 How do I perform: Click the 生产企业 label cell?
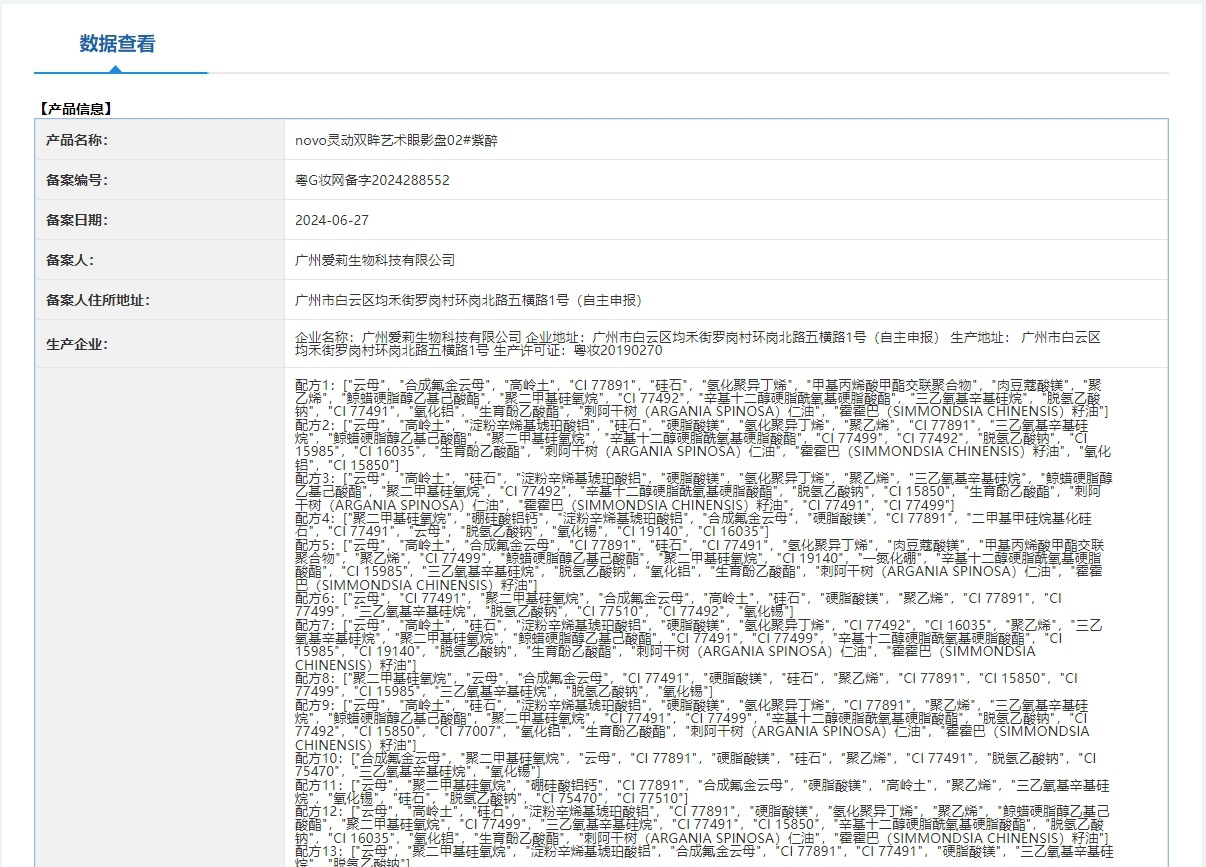[x=160, y=344]
